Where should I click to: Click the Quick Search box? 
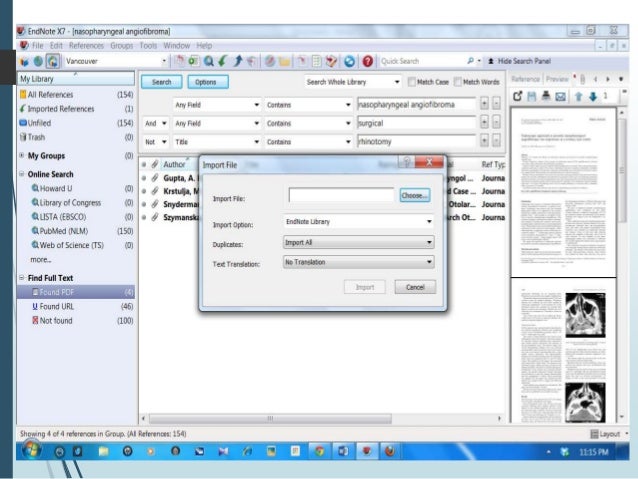point(423,61)
